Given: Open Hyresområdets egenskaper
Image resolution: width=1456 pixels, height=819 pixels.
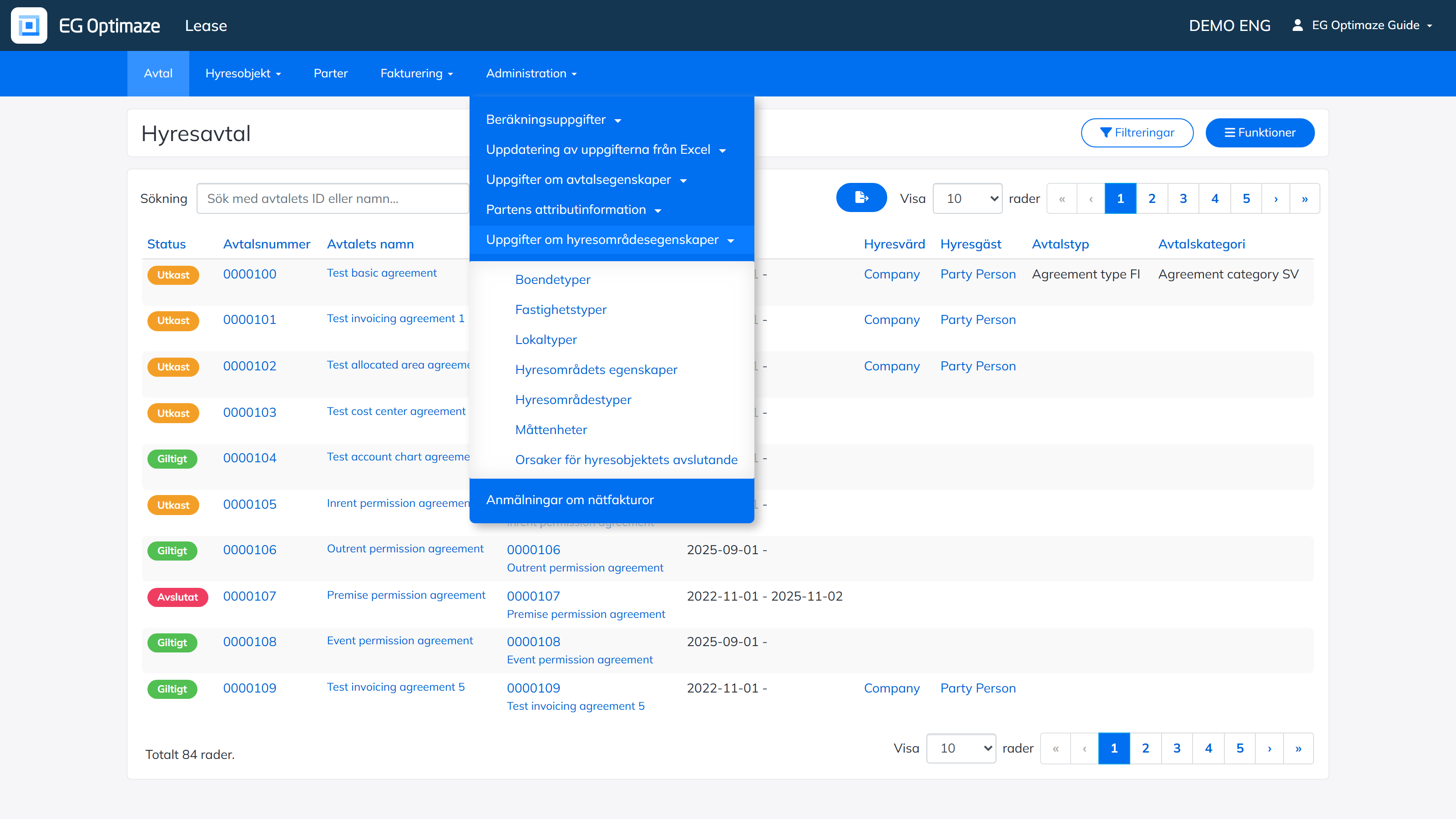Looking at the screenshot, I should (x=597, y=369).
